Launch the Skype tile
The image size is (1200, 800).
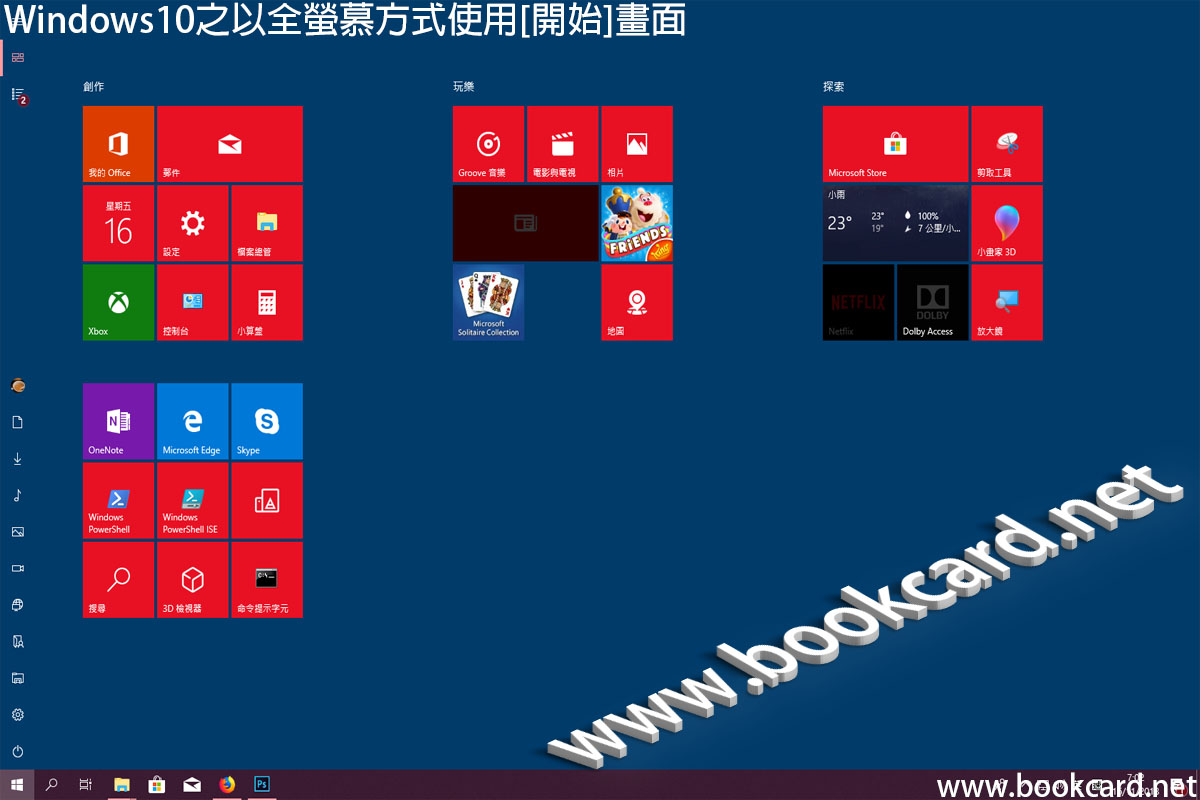pyautogui.click(x=267, y=421)
